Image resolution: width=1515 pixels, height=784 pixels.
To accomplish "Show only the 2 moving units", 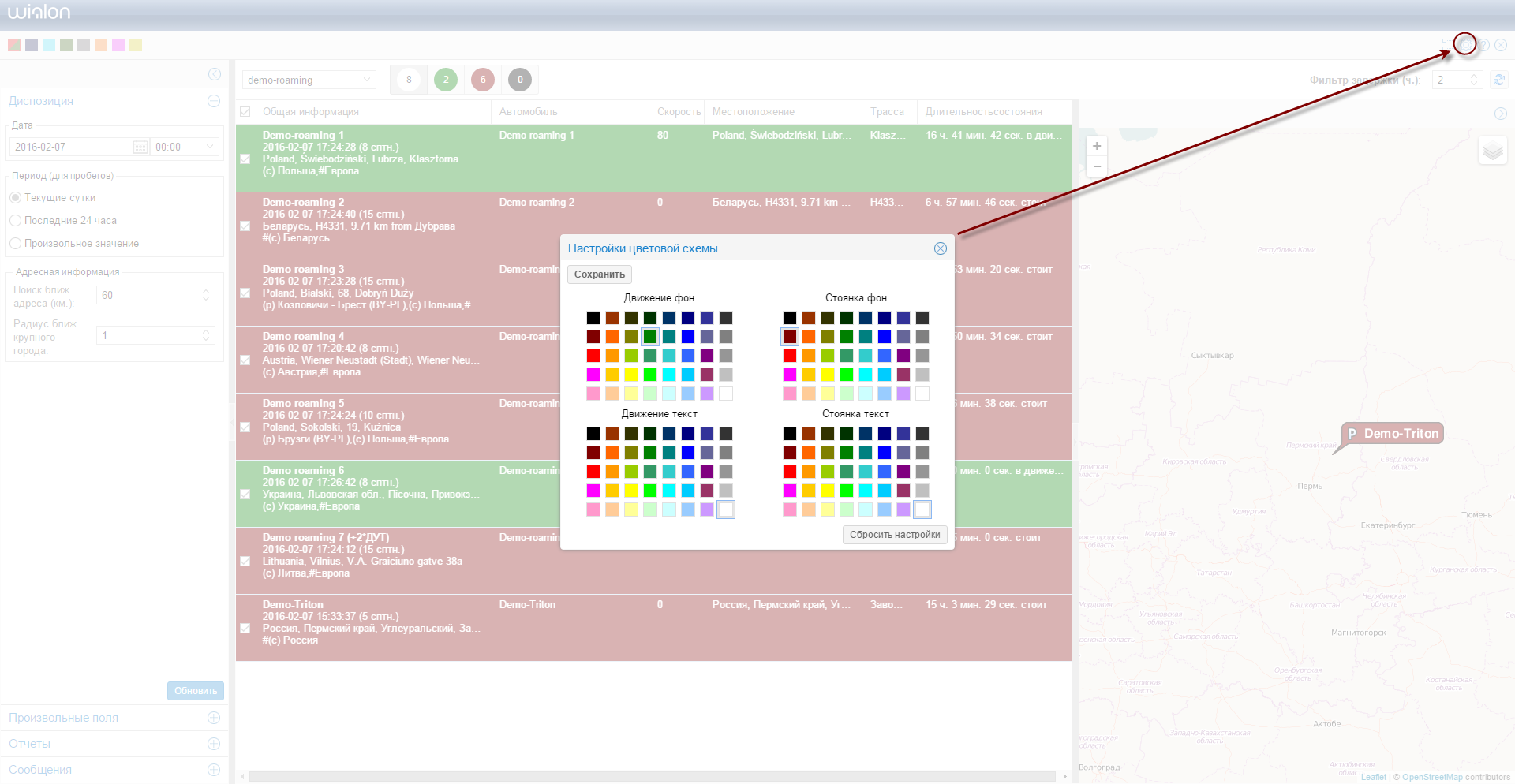I will [446, 80].
